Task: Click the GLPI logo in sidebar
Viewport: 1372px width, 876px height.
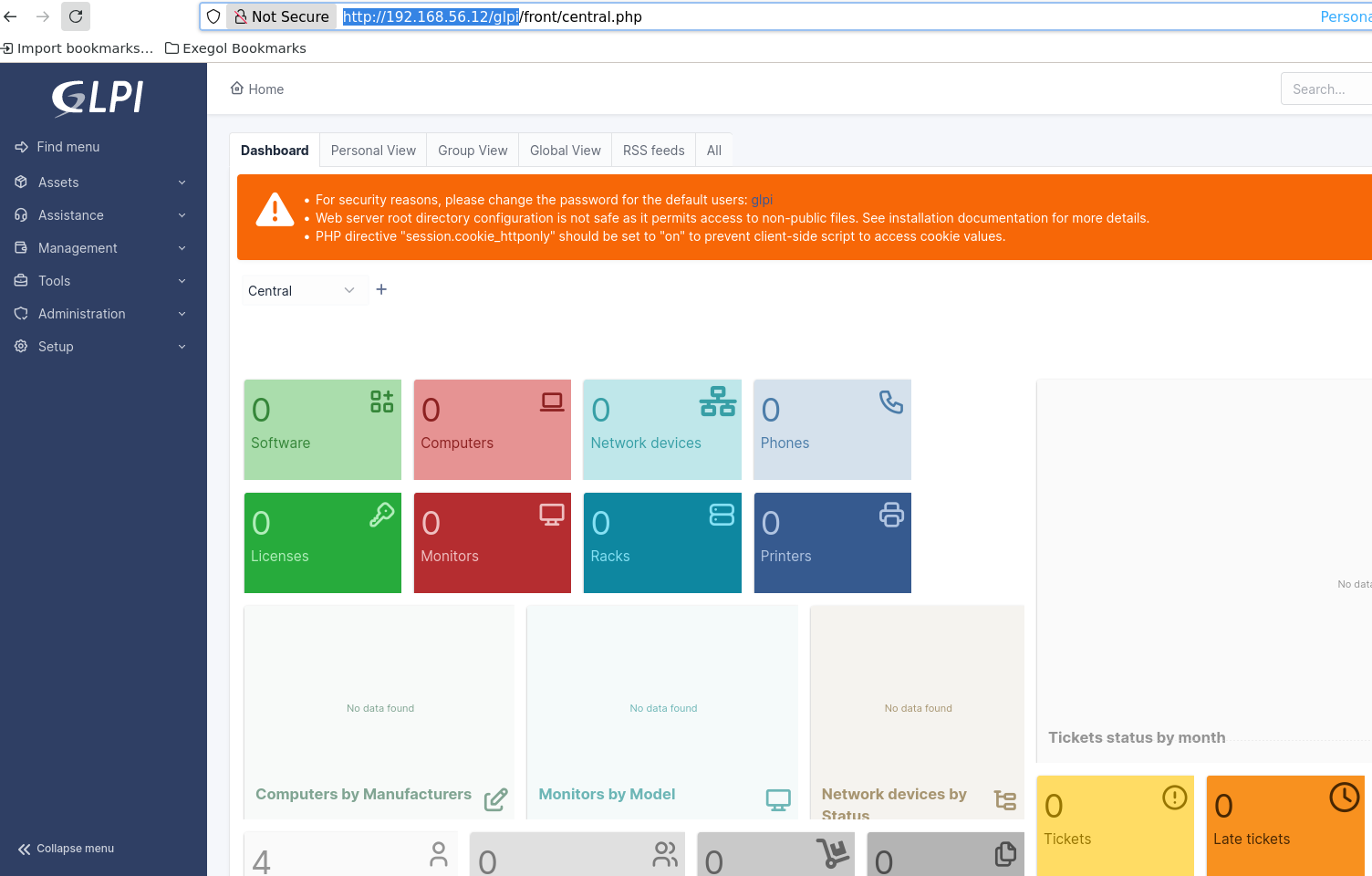Action: coord(99,98)
